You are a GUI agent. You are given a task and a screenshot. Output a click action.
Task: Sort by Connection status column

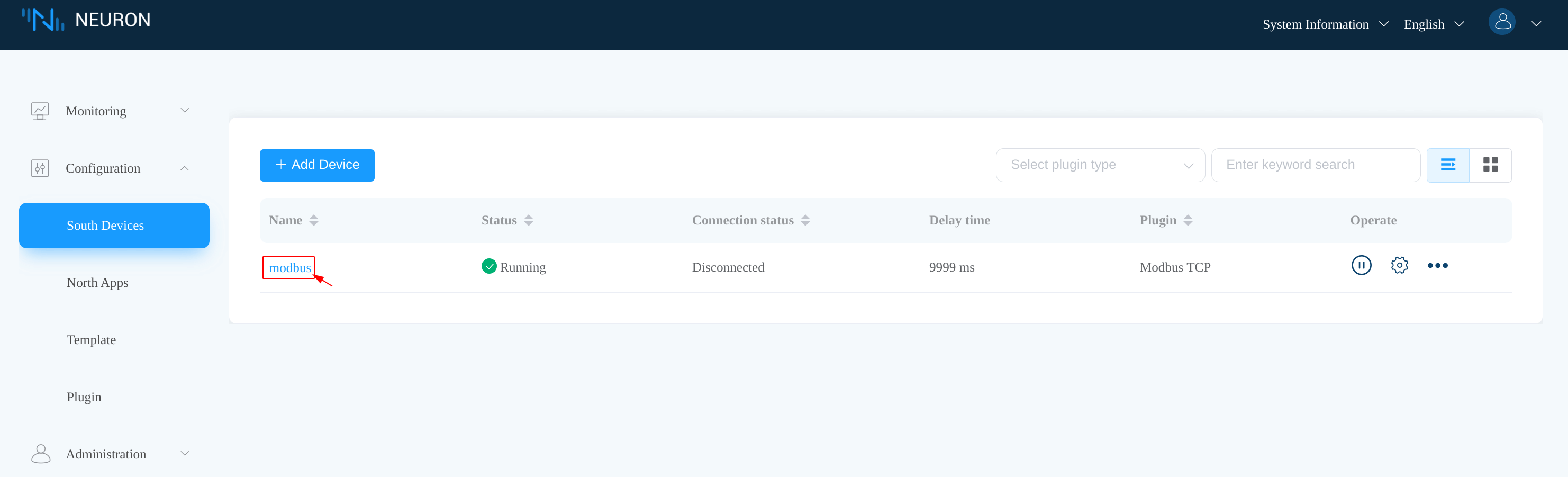(x=805, y=221)
